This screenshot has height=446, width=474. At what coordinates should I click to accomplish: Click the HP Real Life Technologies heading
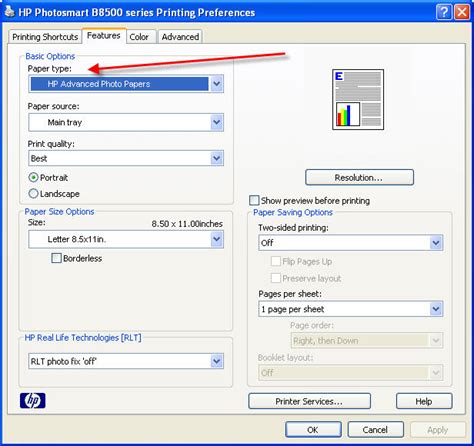click(x=83, y=338)
